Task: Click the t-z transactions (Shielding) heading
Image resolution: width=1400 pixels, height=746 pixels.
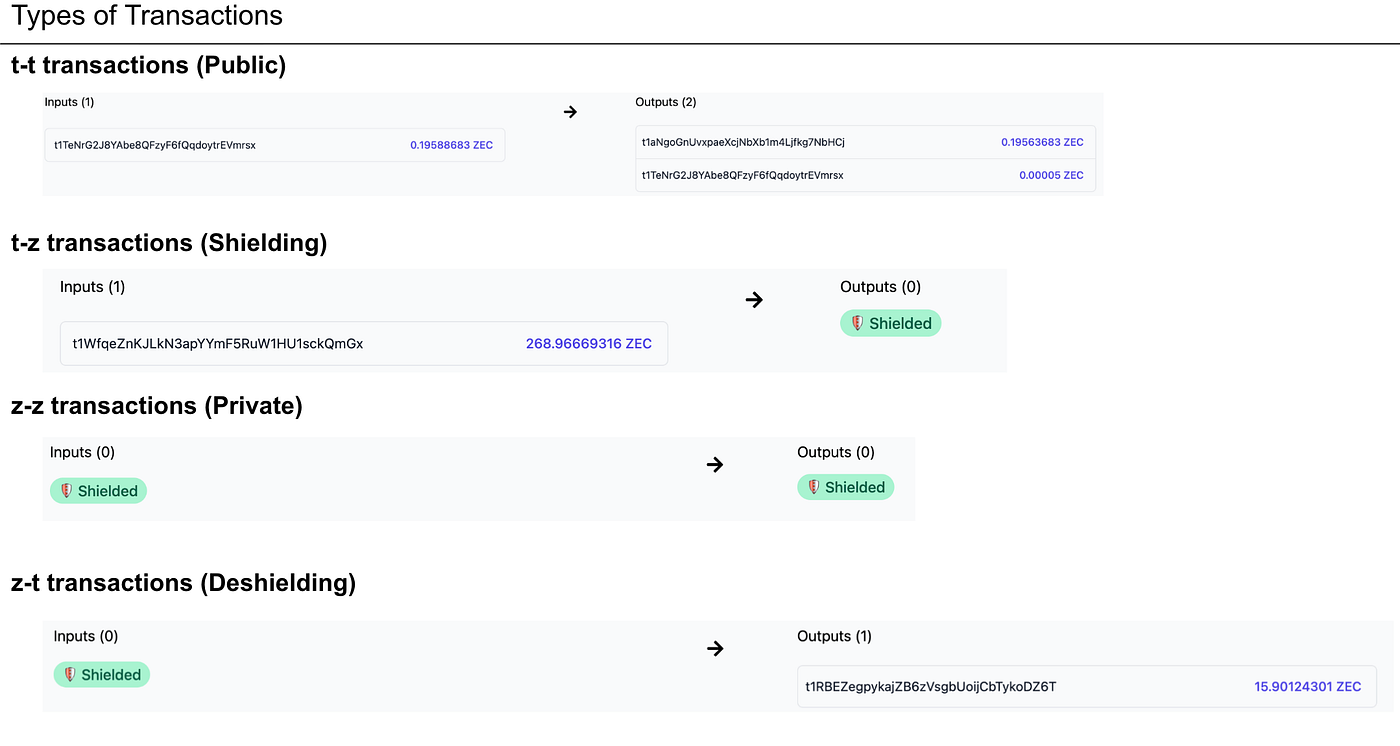Action: tap(169, 243)
